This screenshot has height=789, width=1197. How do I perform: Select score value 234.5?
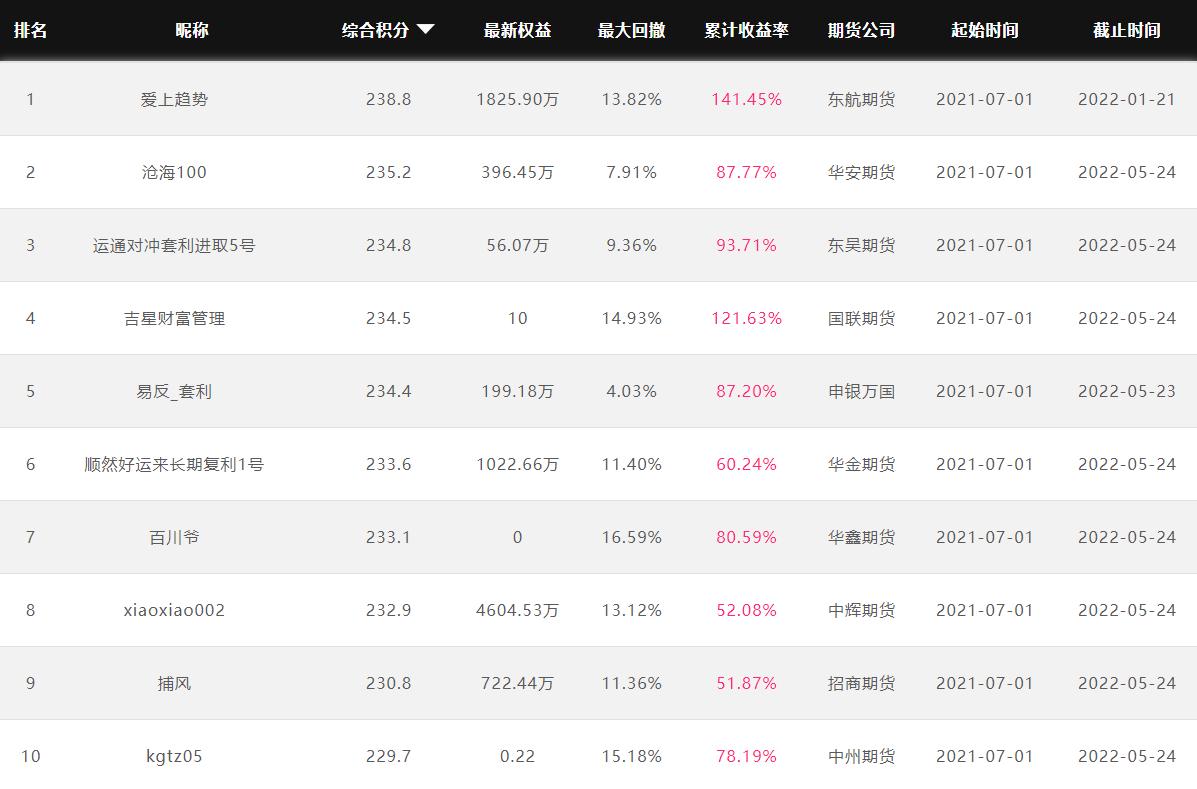389,318
